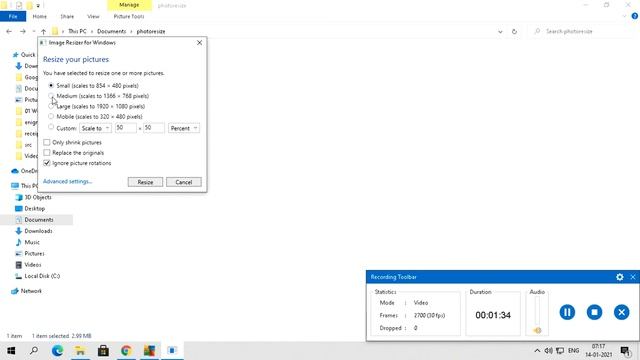Open taskbar search
Viewport: 640px width, 360px height.
(34, 351)
